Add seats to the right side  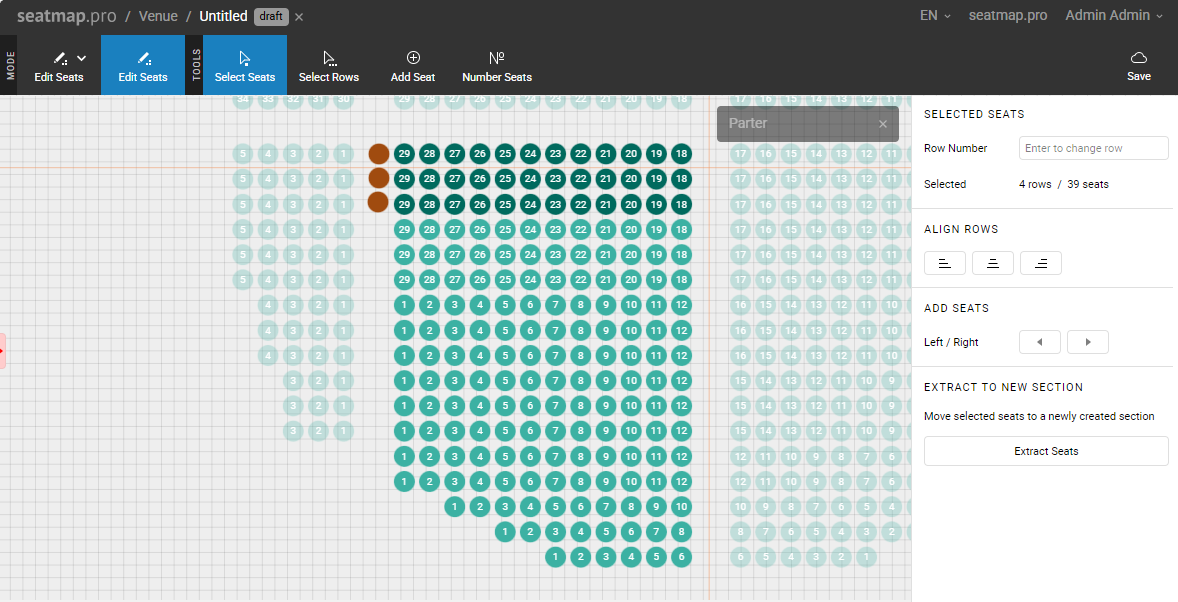[x=1088, y=342]
